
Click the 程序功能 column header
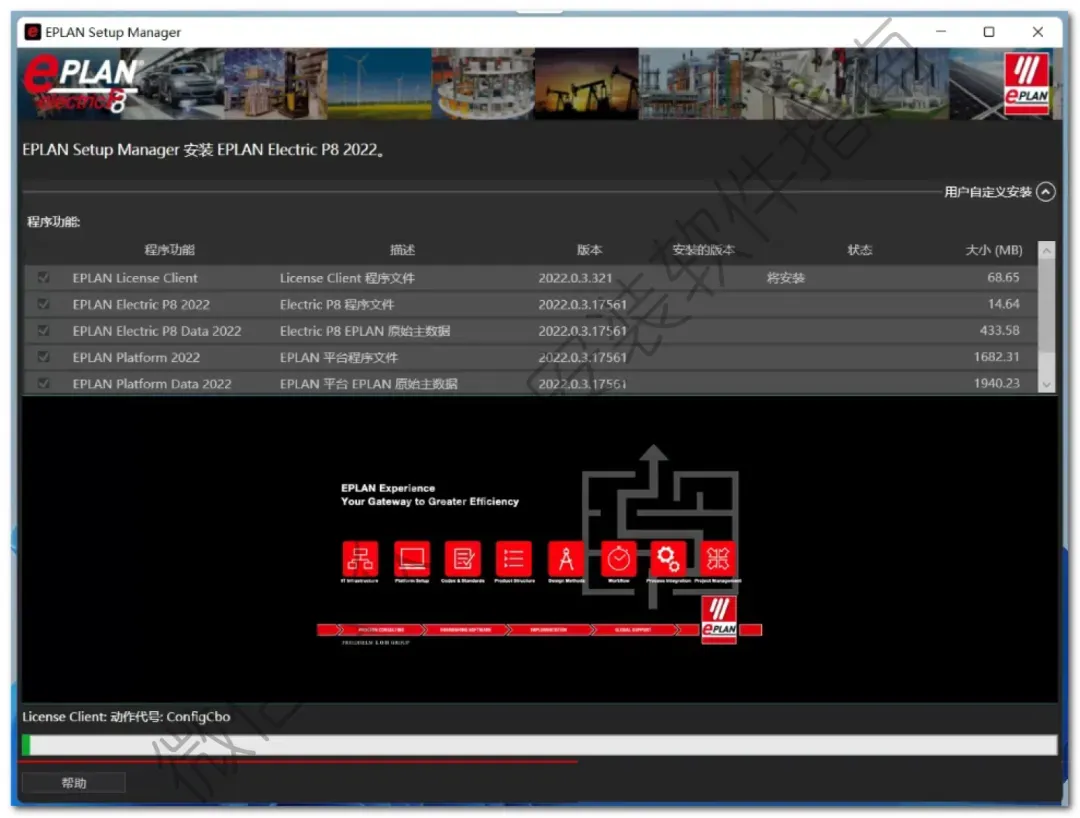click(x=169, y=249)
